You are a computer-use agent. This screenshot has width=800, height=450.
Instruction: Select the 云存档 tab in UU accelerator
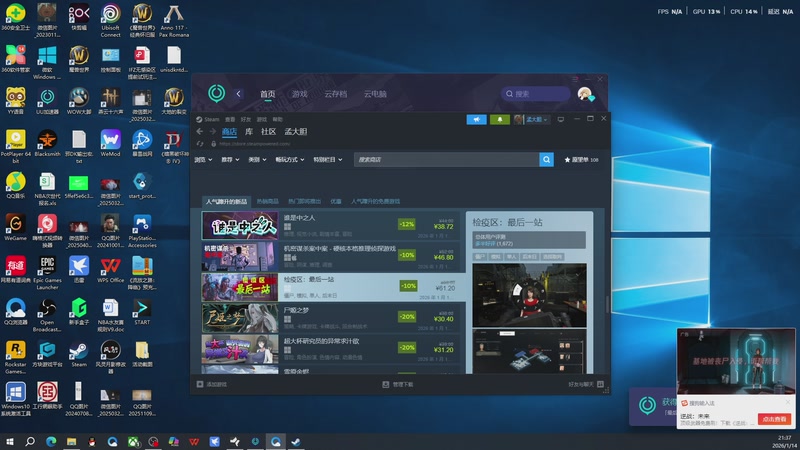335,94
